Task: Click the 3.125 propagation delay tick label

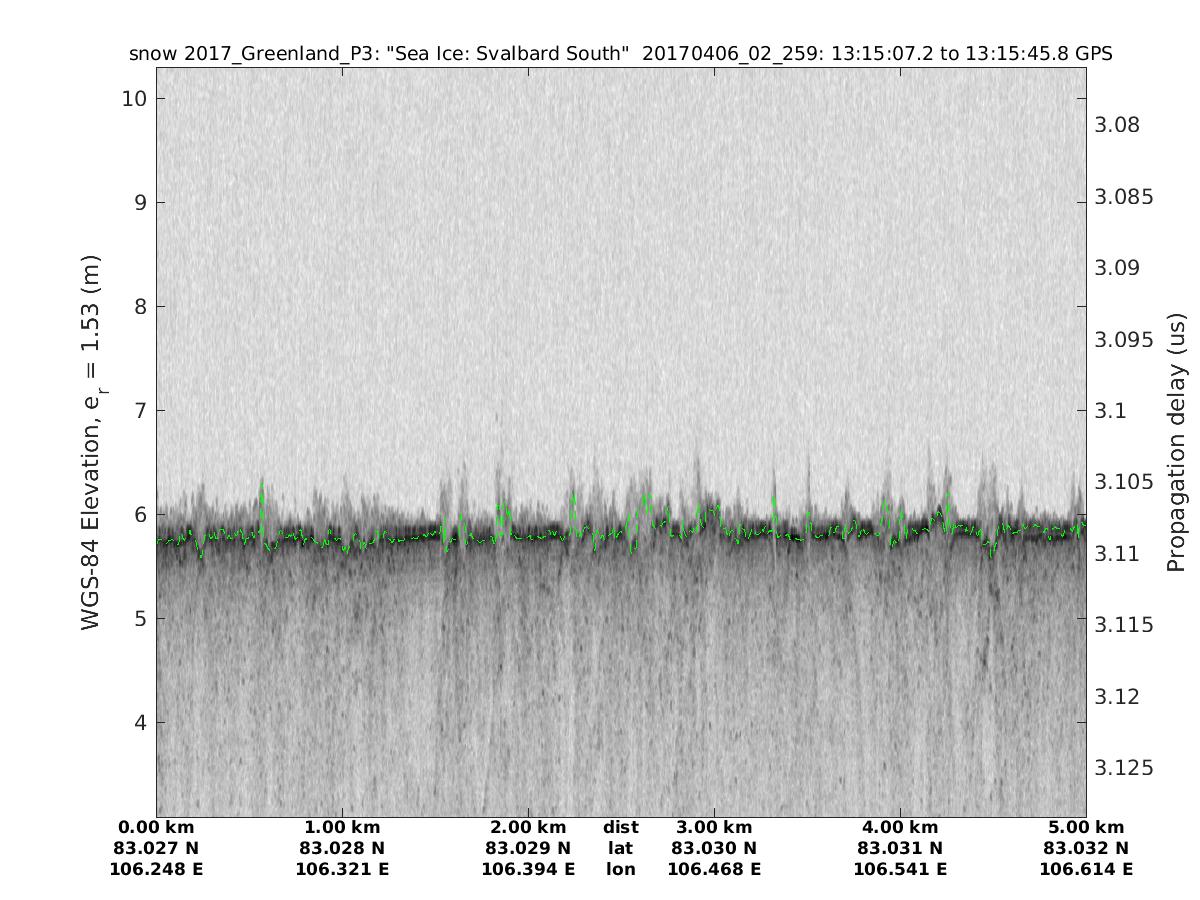Action: pyautogui.click(x=1124, y=768)
